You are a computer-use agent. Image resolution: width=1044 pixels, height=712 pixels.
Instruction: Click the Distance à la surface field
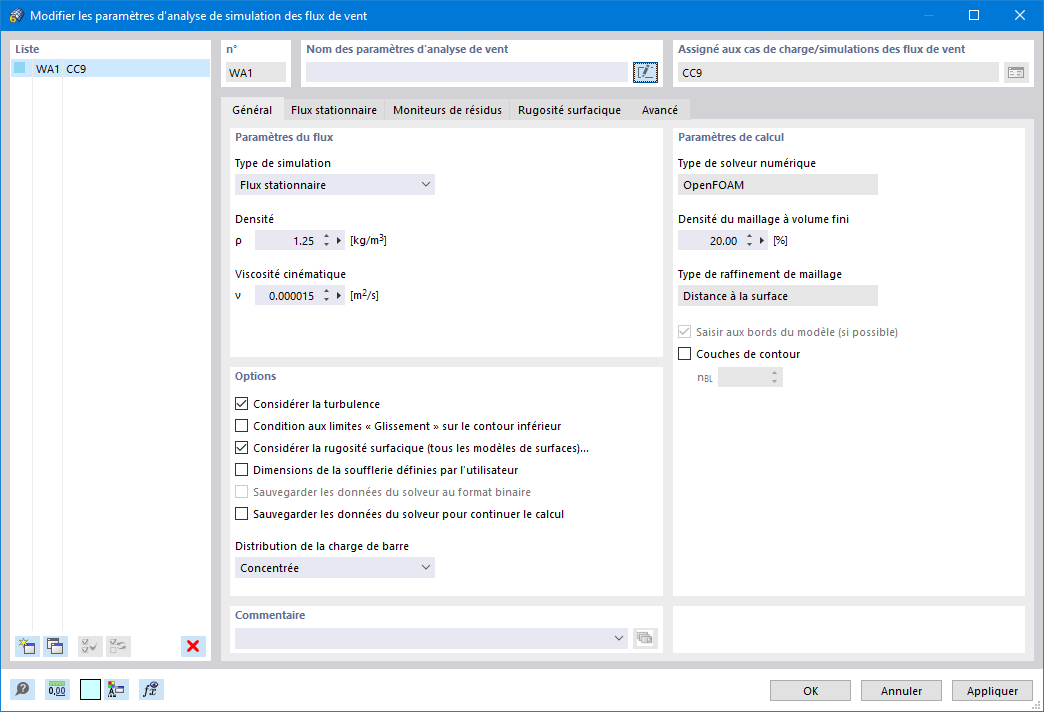pos(778,296)
